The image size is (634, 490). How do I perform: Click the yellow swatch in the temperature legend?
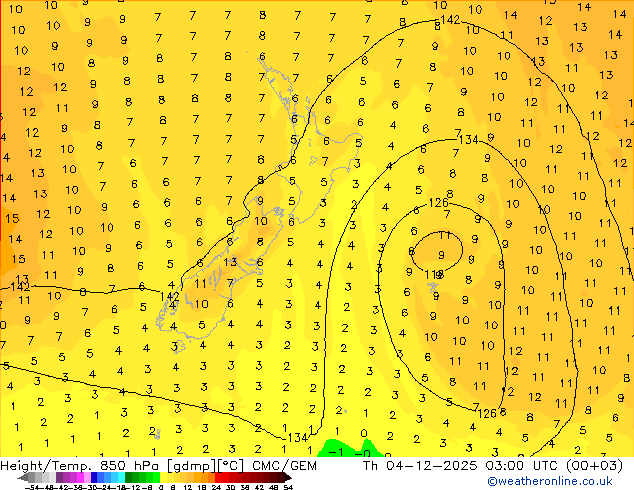pos(164,478)
